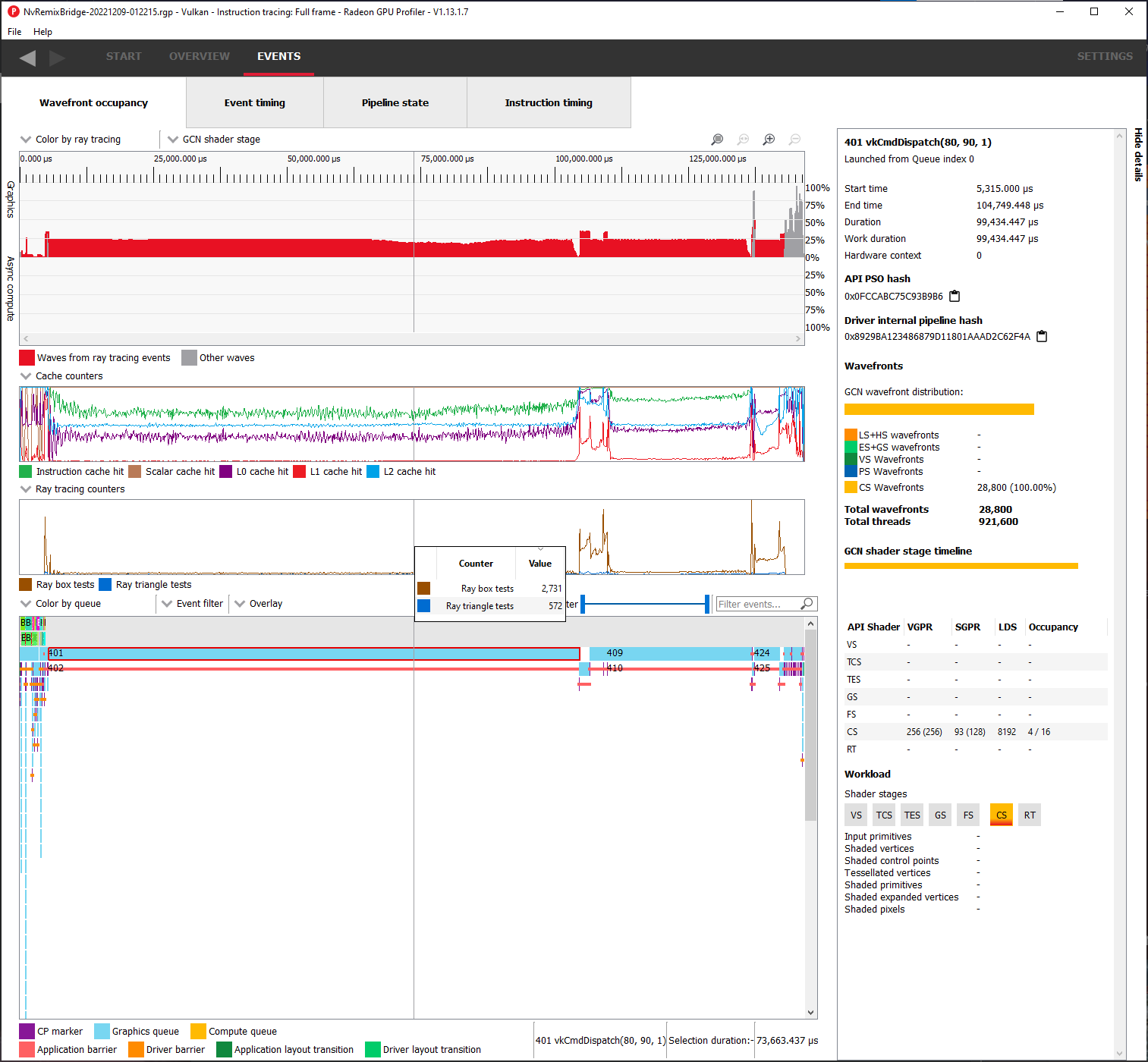Open the Event filter dropdown
The height and width of the screenshot is (1062, 1148).
[x=193, y=604]
